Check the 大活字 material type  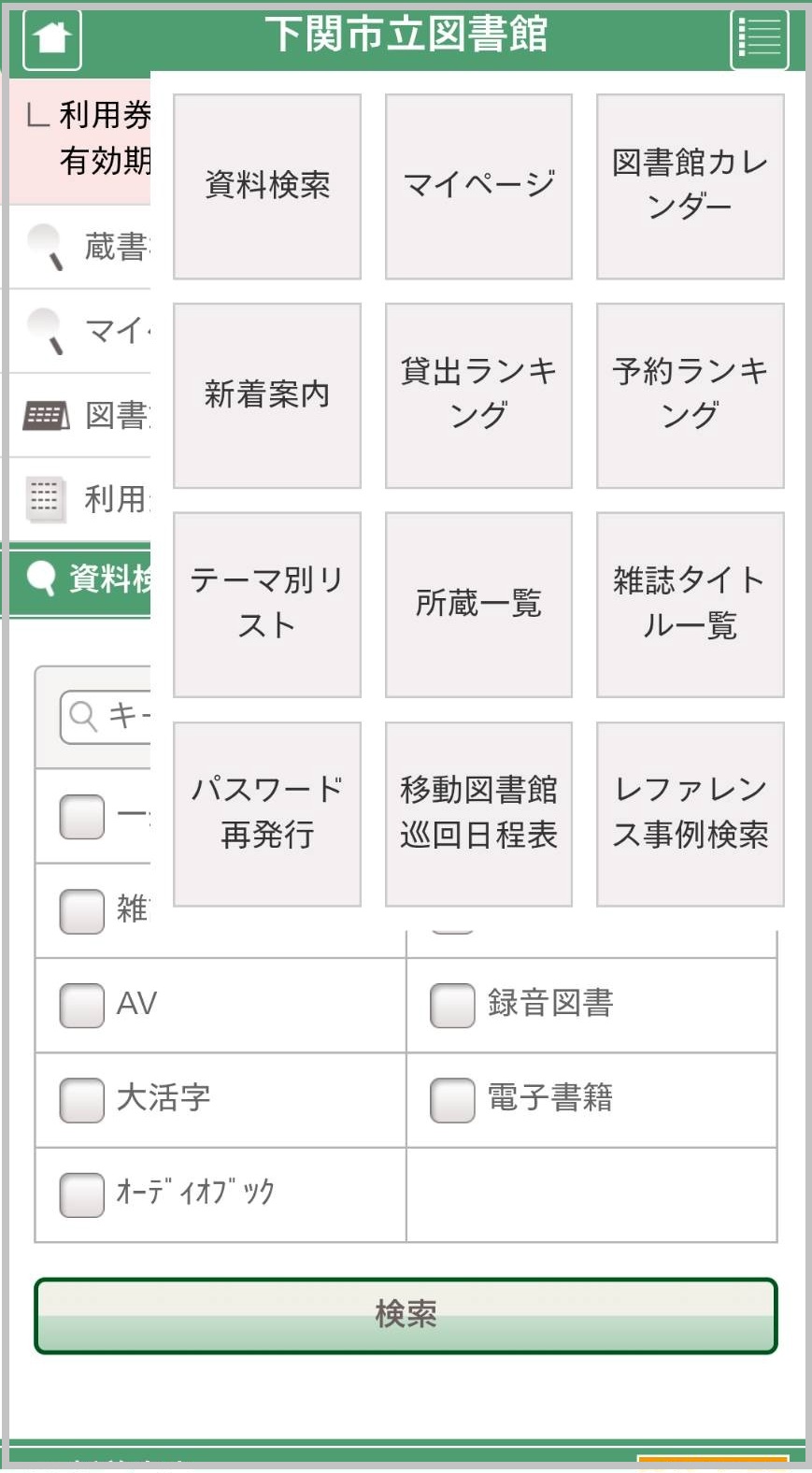coord(79,1100)
